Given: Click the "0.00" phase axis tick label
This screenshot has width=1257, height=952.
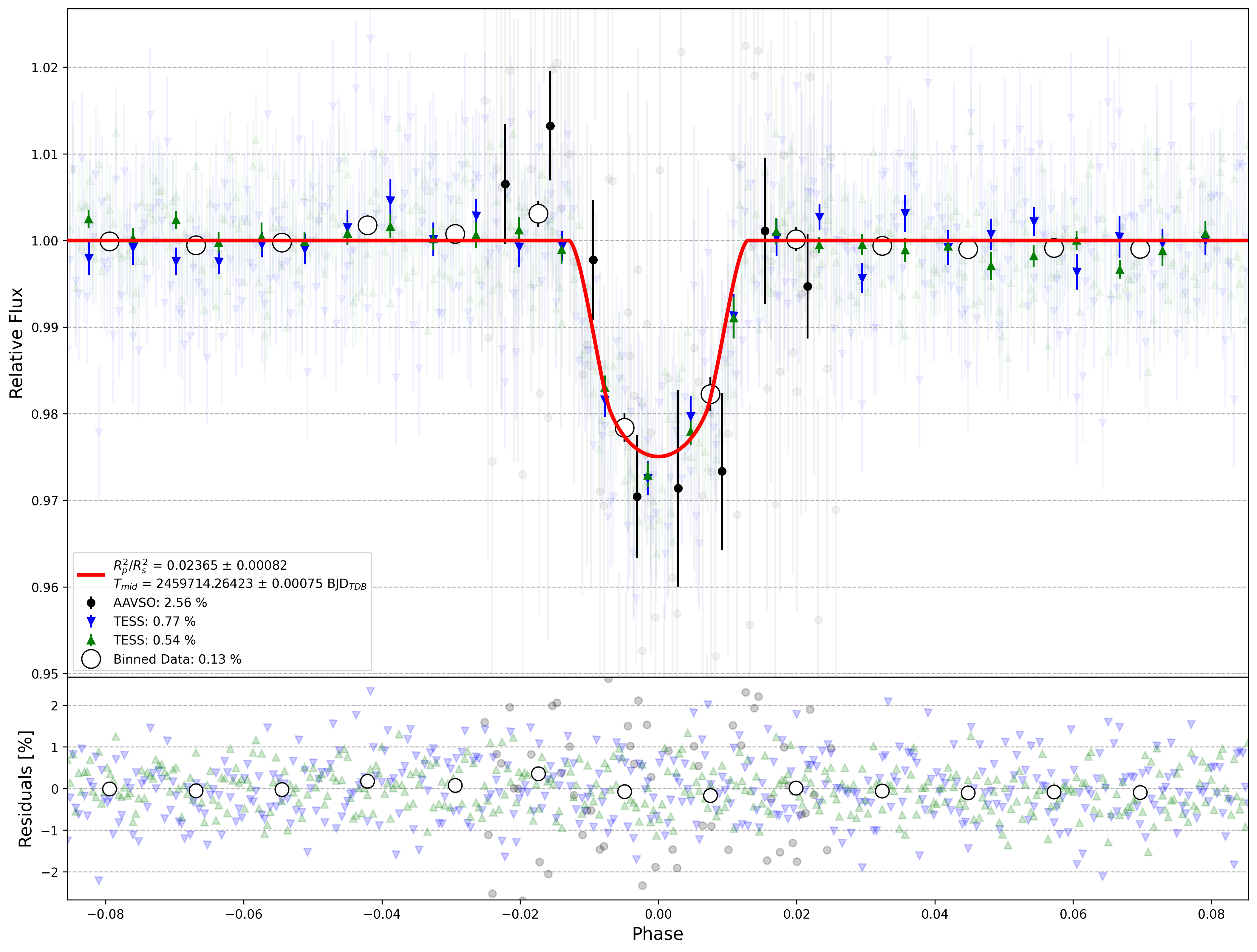Looking at the screenshot, I should click(658, 914).
